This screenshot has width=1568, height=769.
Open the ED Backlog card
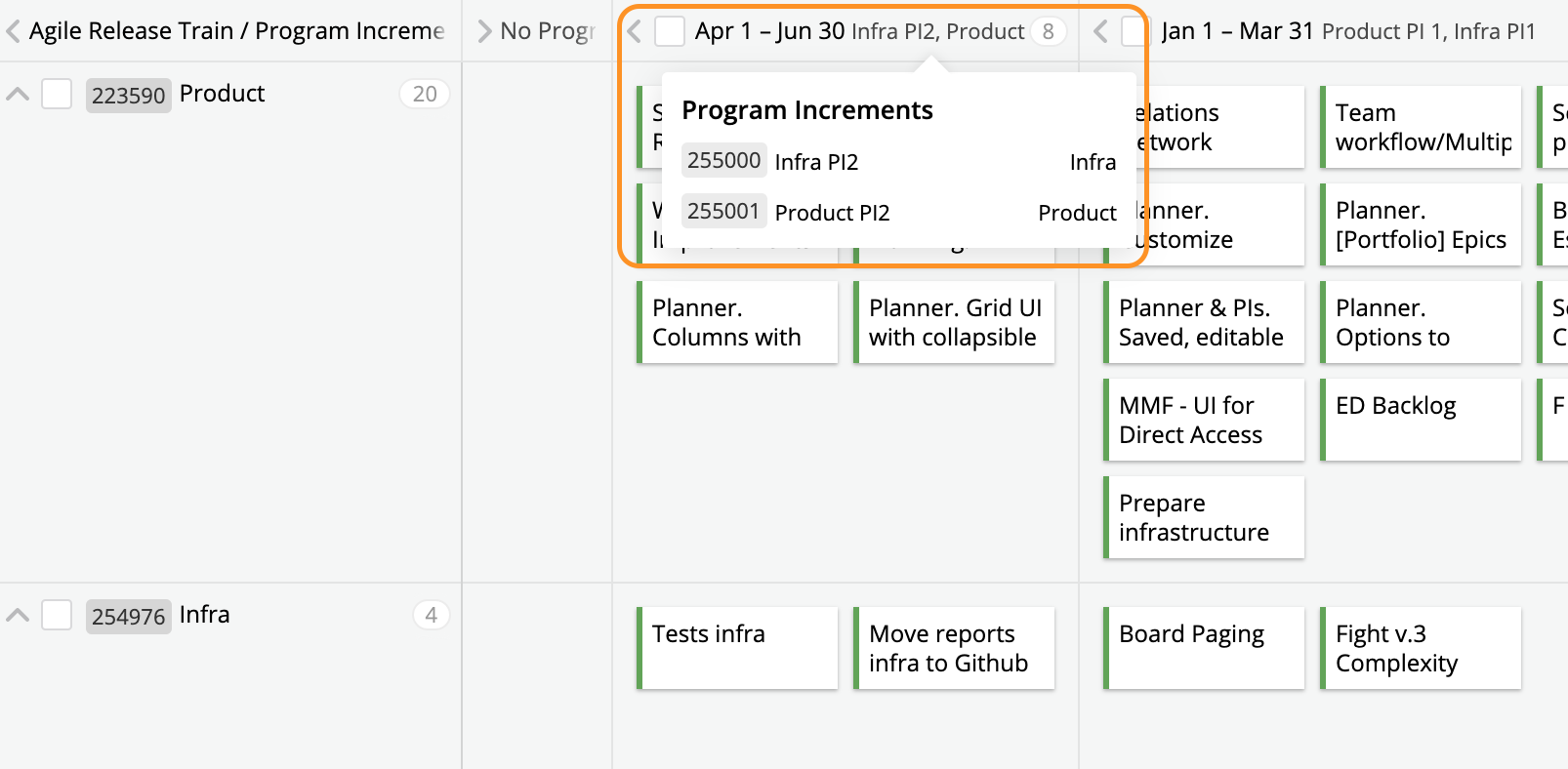pos(1422,420)
